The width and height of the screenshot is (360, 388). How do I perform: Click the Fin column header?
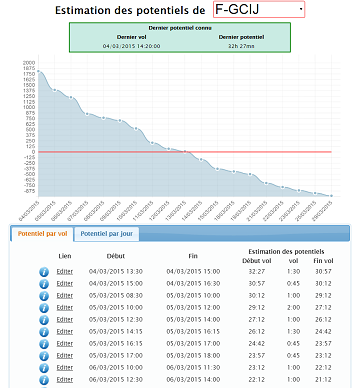point(193,256)
